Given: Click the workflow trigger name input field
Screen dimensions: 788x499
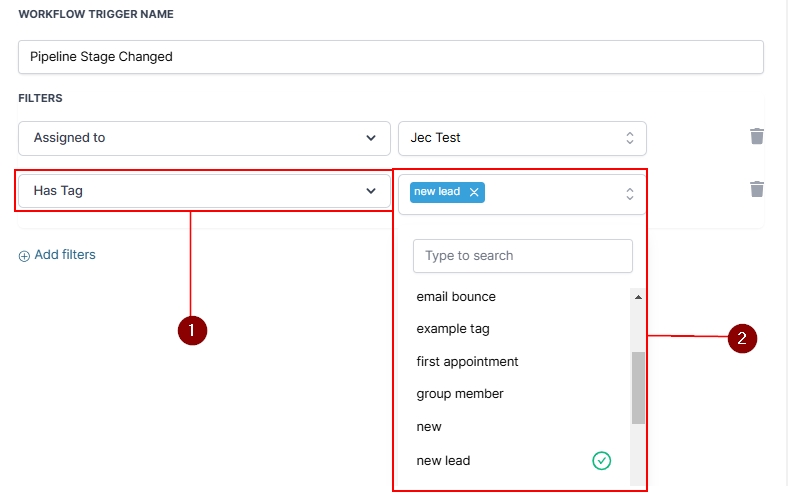Looking at the screenshot, I should (x=390, y=57).
